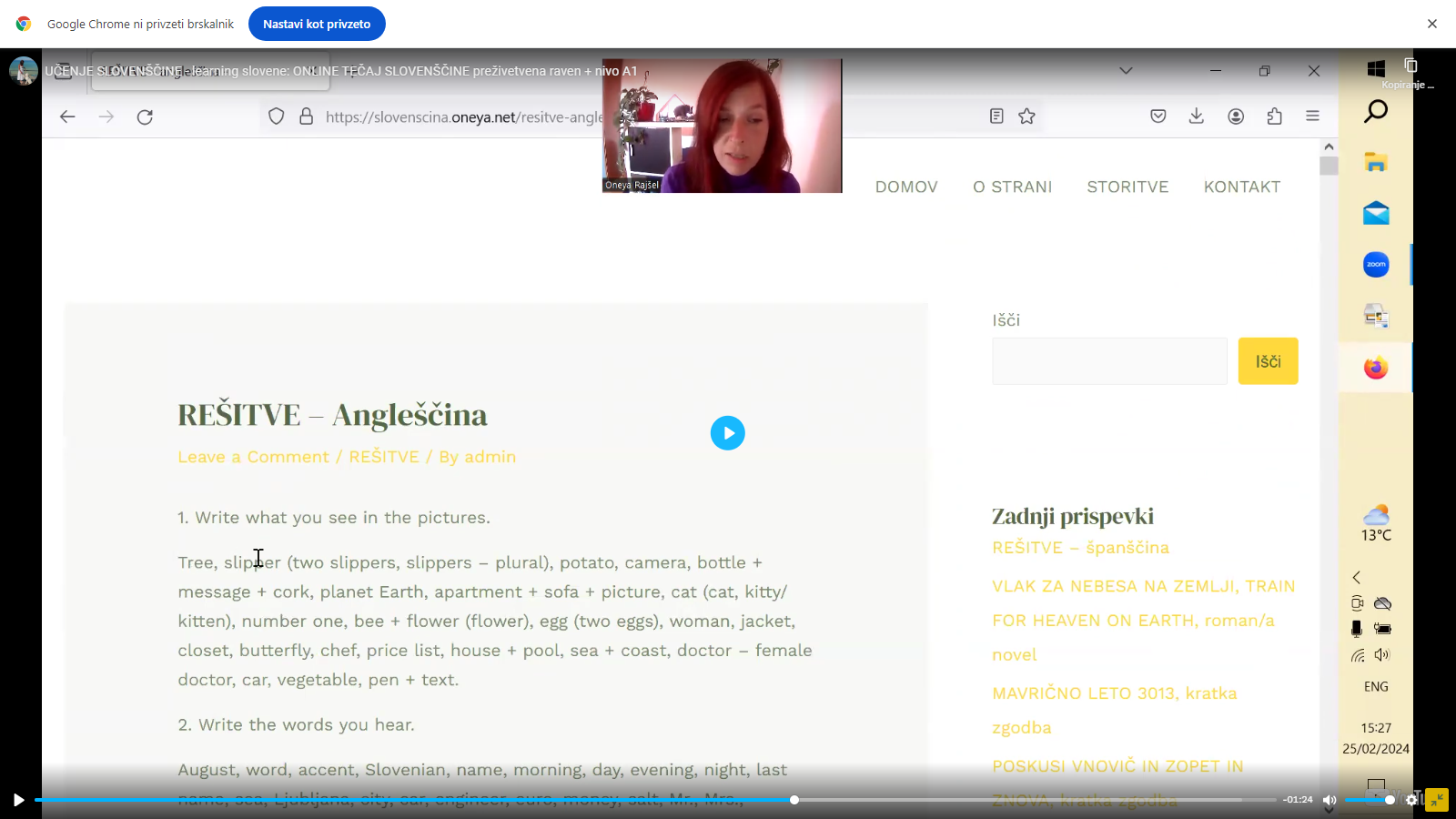Click the video progress bar handle
1456x819 pixels.
point(794,800)
